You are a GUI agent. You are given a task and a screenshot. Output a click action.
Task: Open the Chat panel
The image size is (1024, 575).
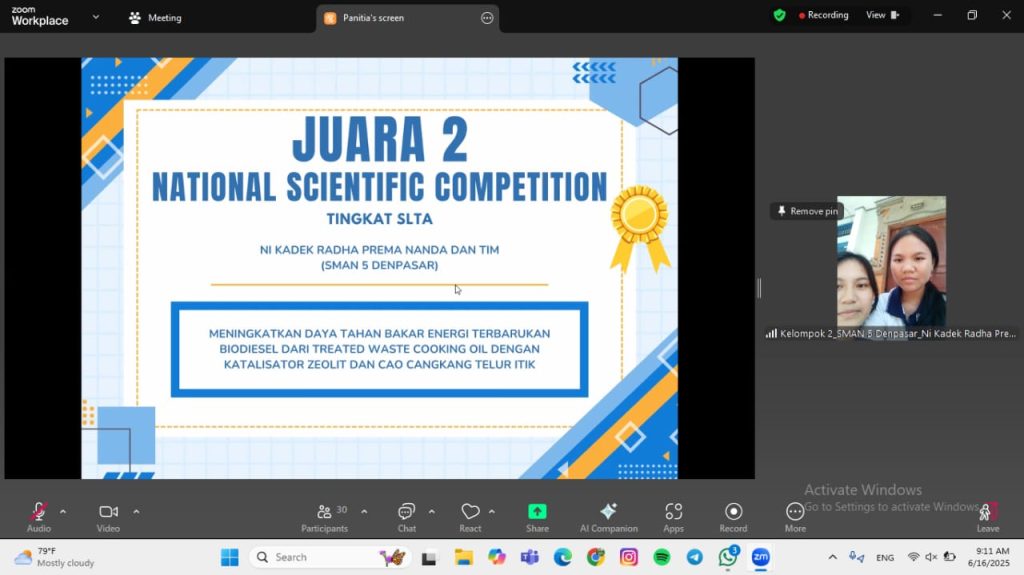tap(406, 513)
